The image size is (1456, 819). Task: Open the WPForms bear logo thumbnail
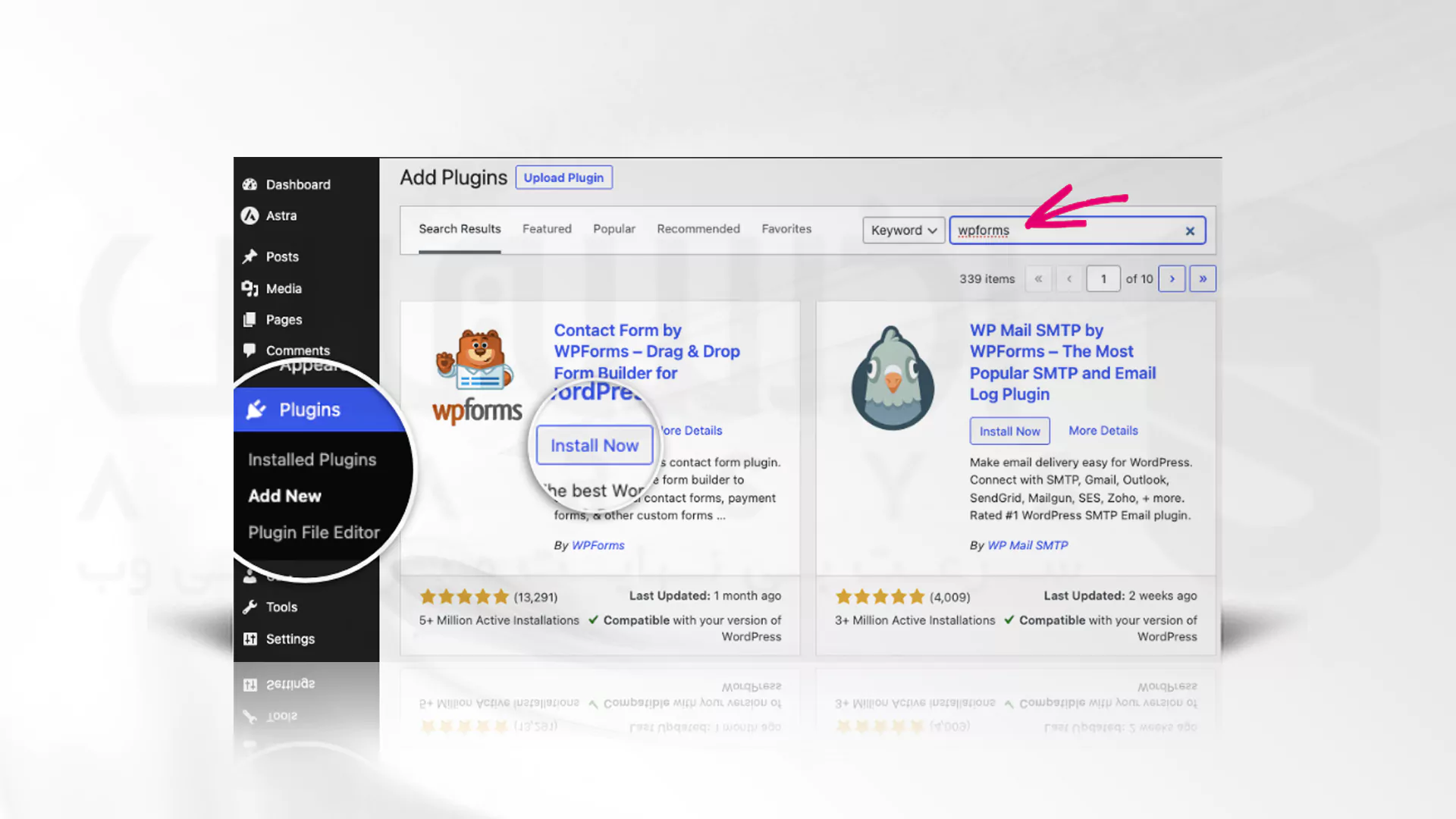pyautogui.click(x=478, y=376)
